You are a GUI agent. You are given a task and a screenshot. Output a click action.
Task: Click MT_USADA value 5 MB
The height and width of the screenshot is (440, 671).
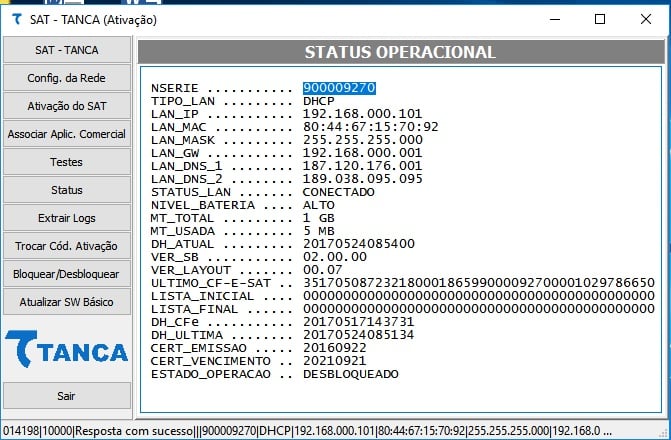[319, 231]
